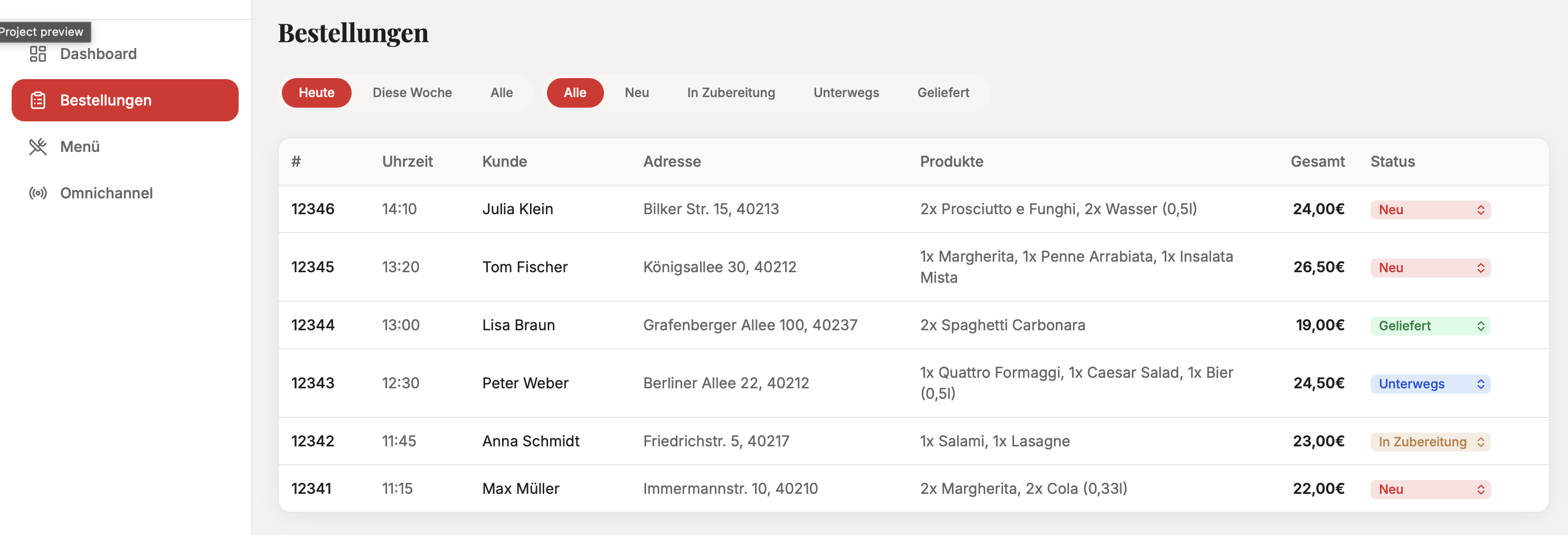Screen dimensions: 1568x535
Task: Click the red Alle status pill
Action: click(574, 92)
